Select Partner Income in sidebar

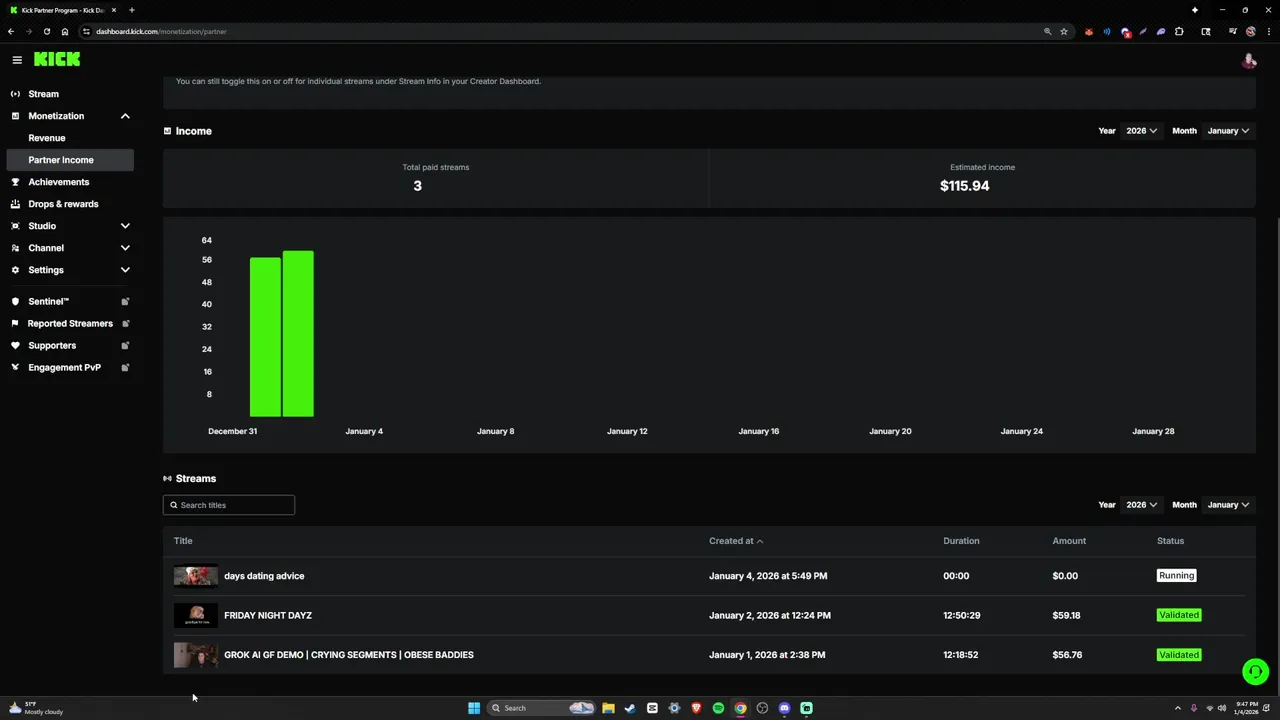[70, 160]
